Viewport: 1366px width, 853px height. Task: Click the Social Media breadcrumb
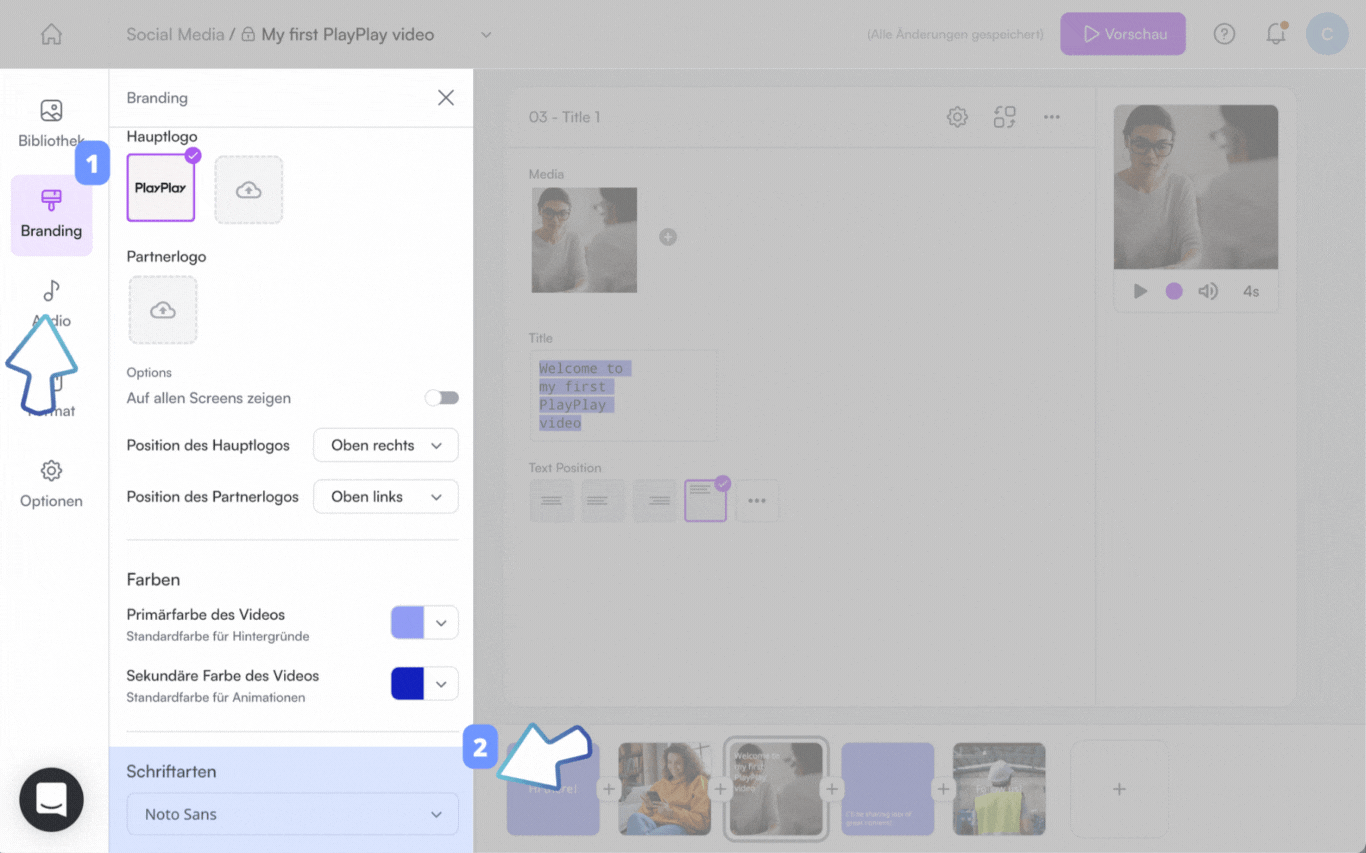coord(175,34)
